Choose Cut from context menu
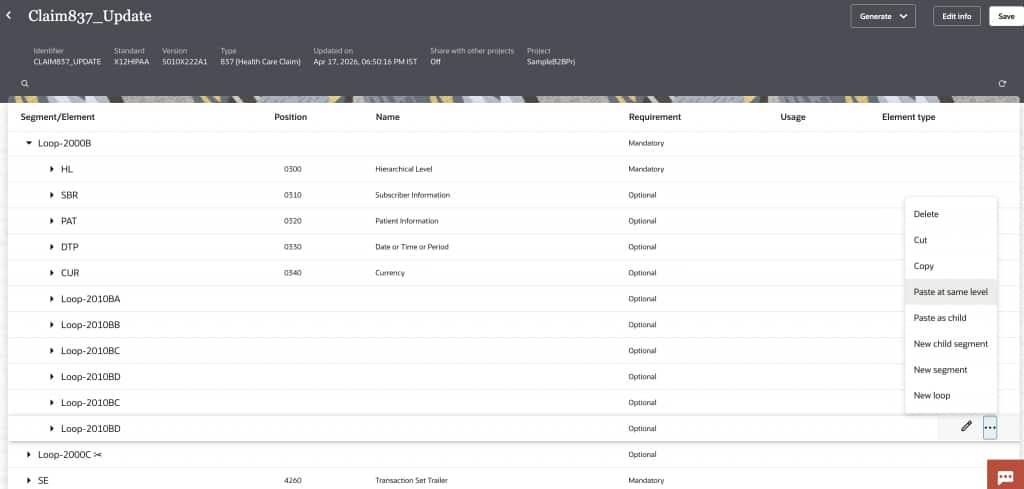The width and height of the screenshot is (1024, 489). [x=951, y=240]
